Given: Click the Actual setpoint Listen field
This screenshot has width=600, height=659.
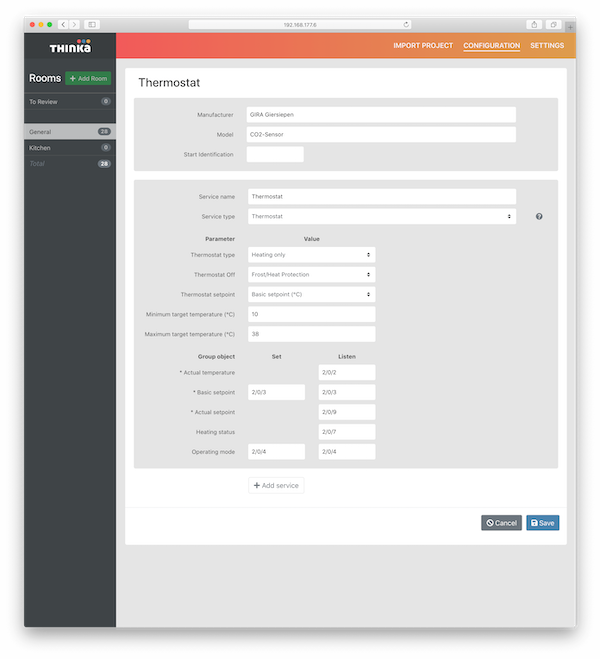Looking at the screenshot, I should pos(347,412).
